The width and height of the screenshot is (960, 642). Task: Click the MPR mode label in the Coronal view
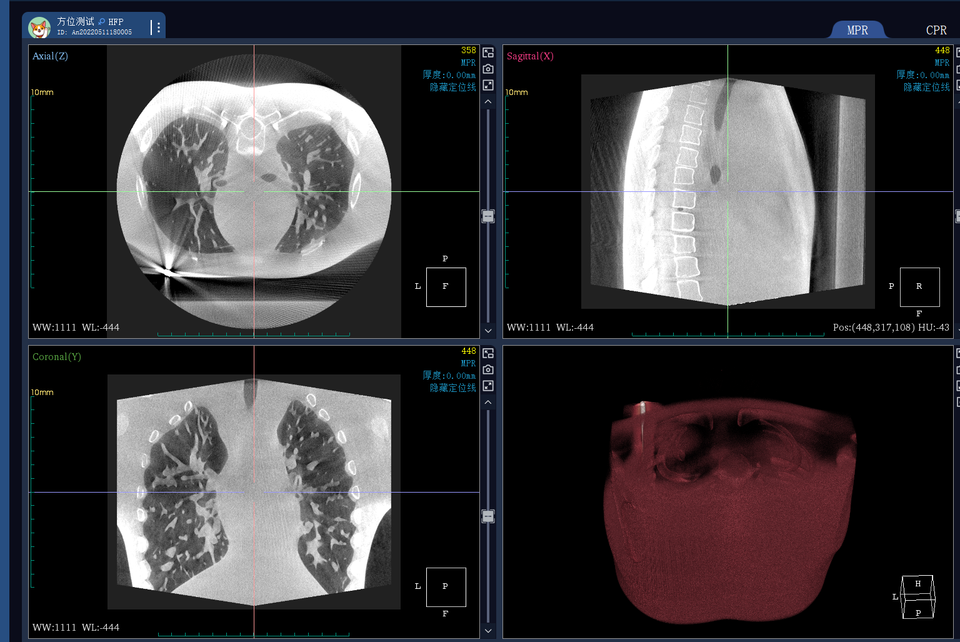[467, 363]
